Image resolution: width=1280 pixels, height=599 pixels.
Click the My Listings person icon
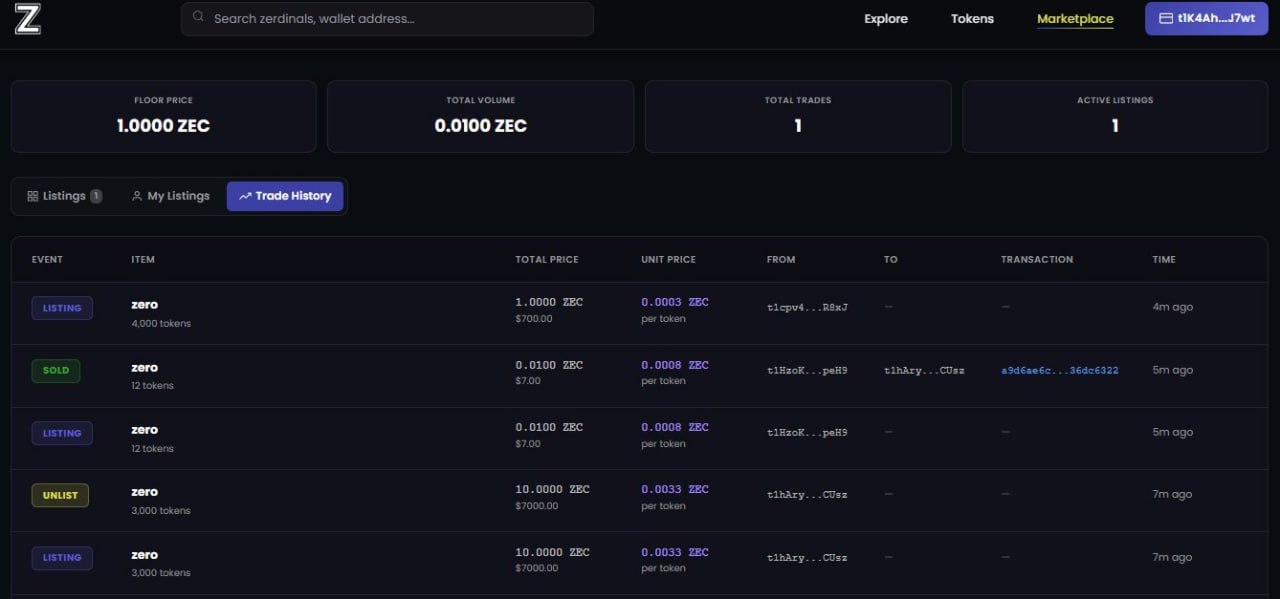click(x=137, y=196)
